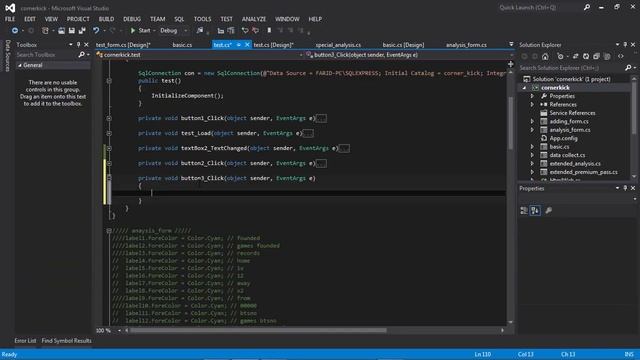Open the VIEW menu
This screenshot has width=640, height=360.
51,19
